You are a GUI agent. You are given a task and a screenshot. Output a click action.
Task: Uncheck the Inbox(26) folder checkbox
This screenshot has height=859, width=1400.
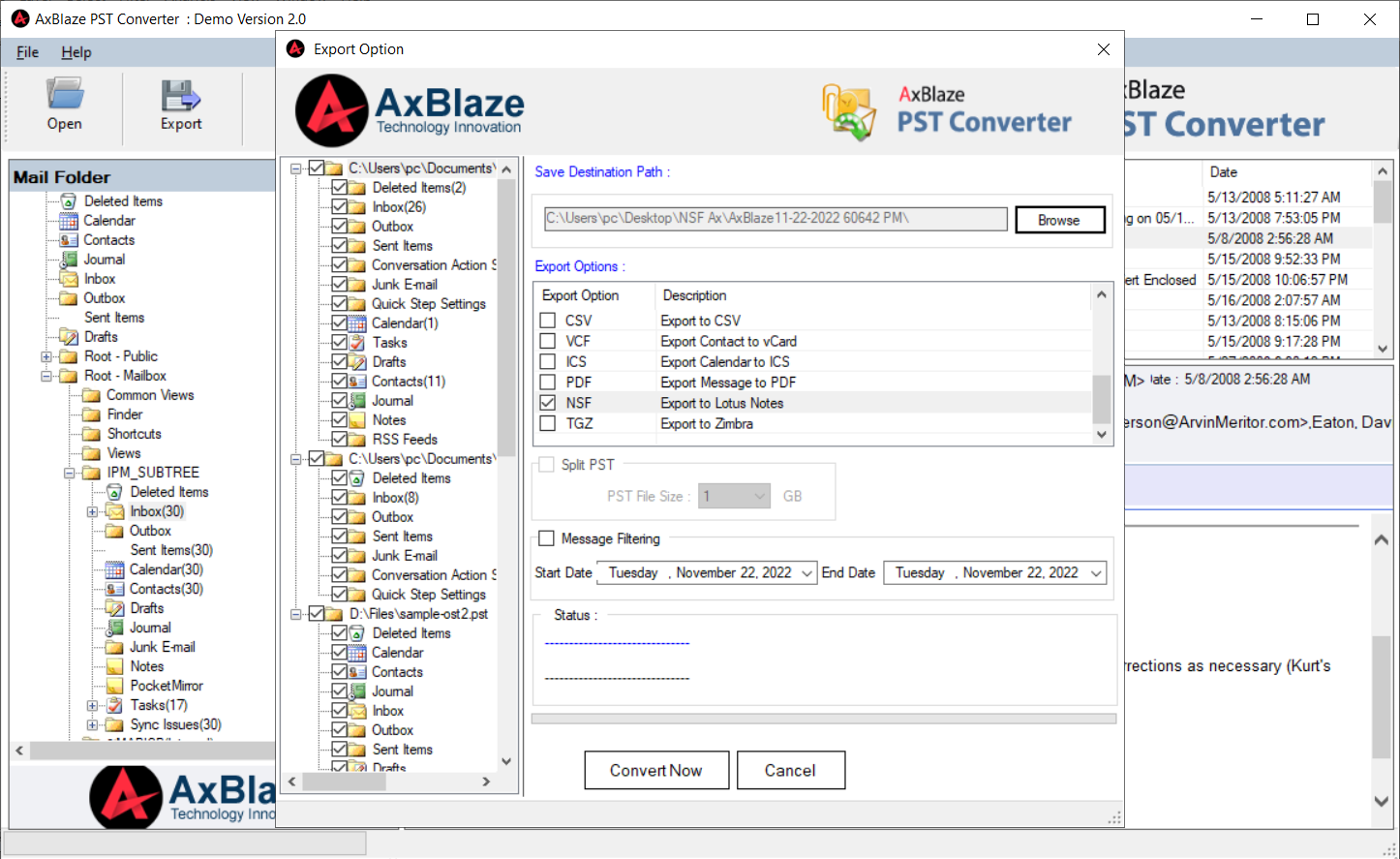click(339, 206)
